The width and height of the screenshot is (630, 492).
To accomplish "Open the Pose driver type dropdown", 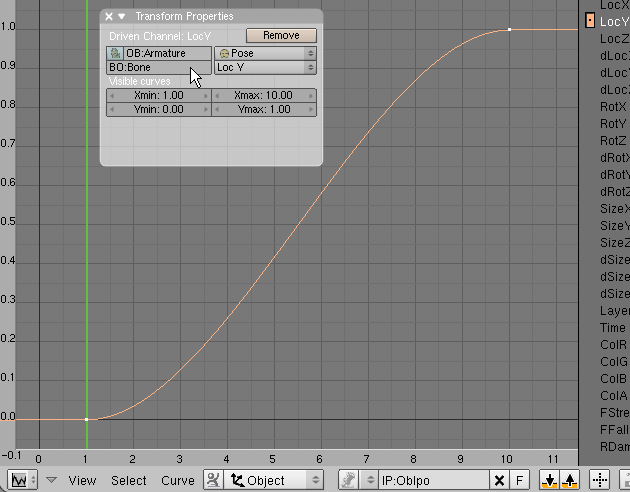I will (x=266, y=53).
